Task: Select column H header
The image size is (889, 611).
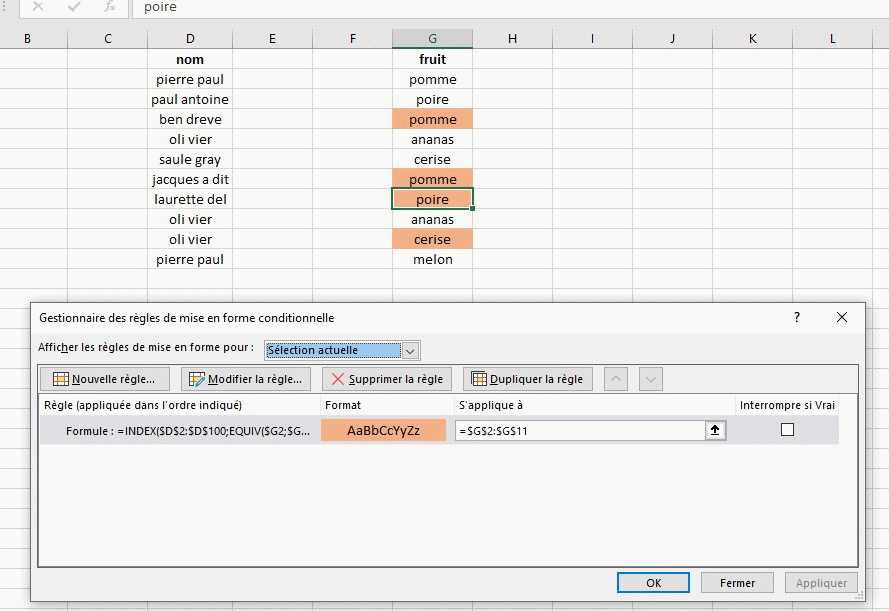Action: click(513, 39)
